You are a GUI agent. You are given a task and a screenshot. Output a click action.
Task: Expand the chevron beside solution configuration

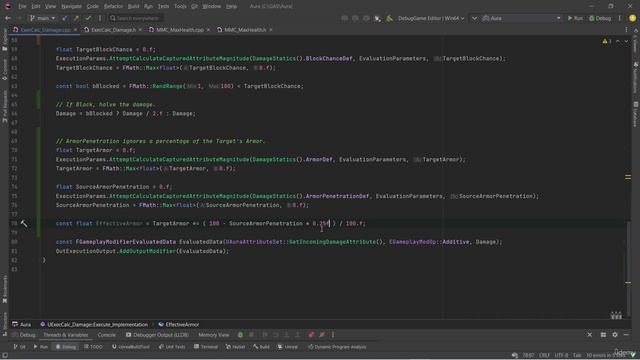[x=474, y=18]
